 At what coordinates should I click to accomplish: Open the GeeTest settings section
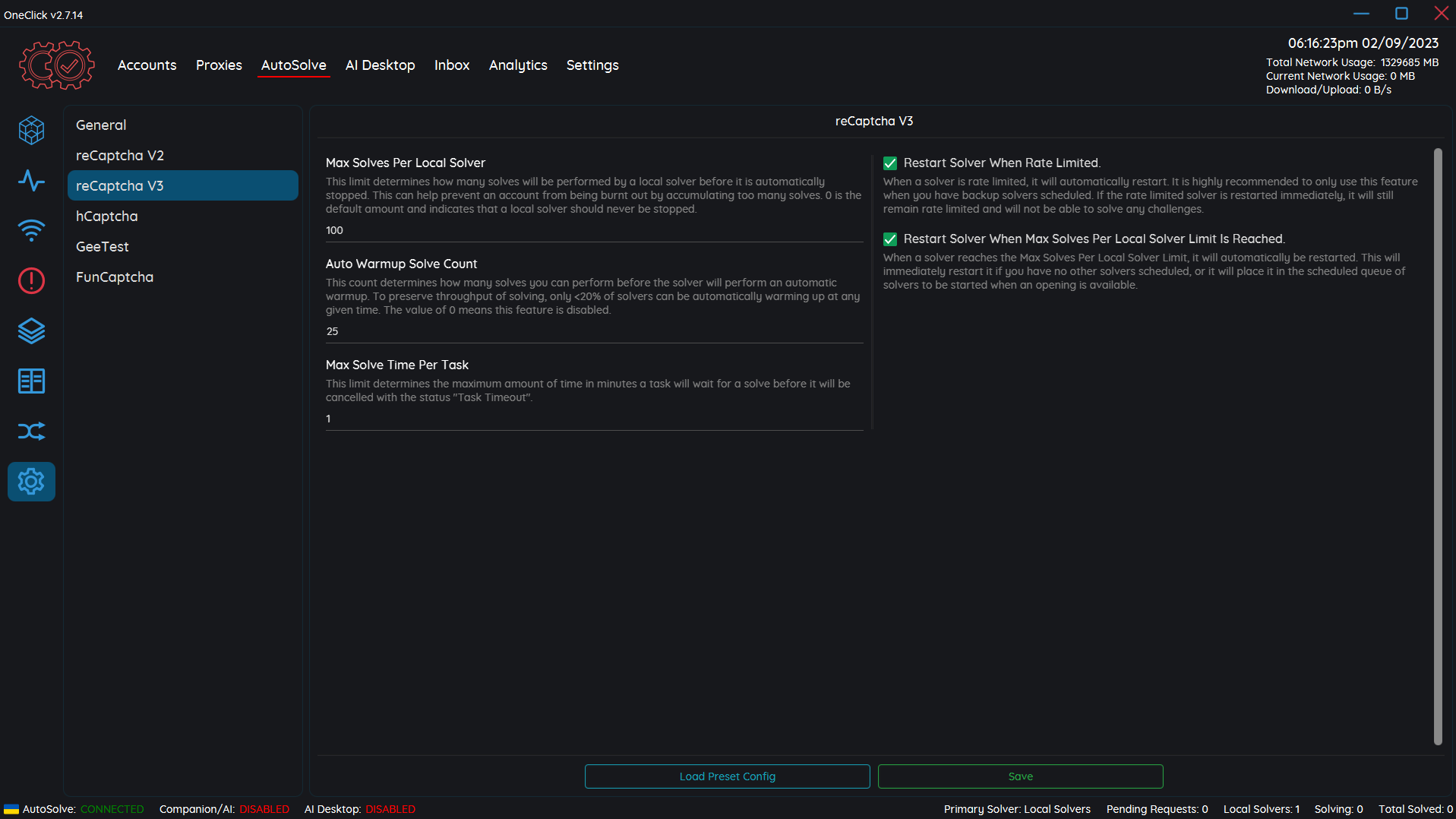coord(102,246)
